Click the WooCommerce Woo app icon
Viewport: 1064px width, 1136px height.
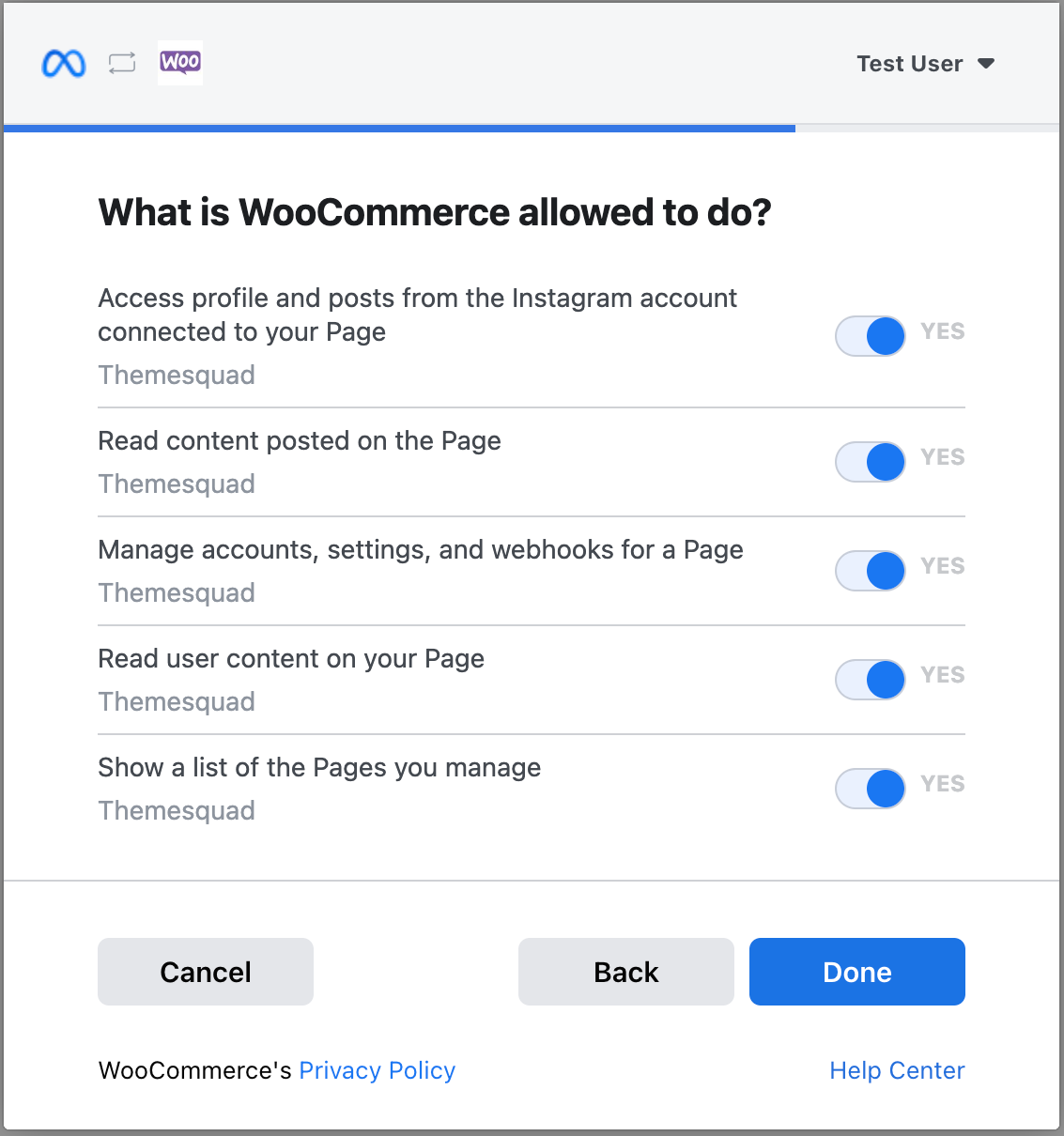coord(179,63)
